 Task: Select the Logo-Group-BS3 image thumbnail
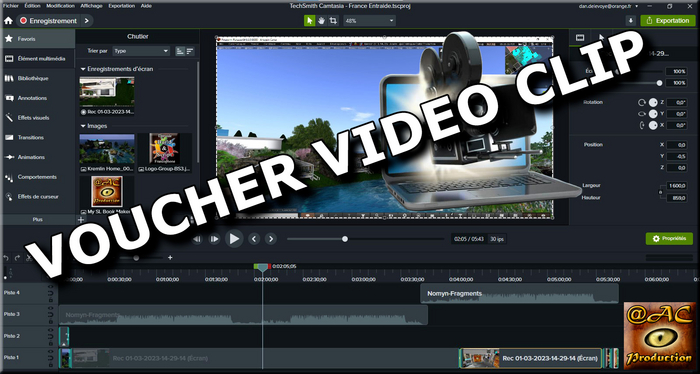pyautogui.click(x=165, y=149)
